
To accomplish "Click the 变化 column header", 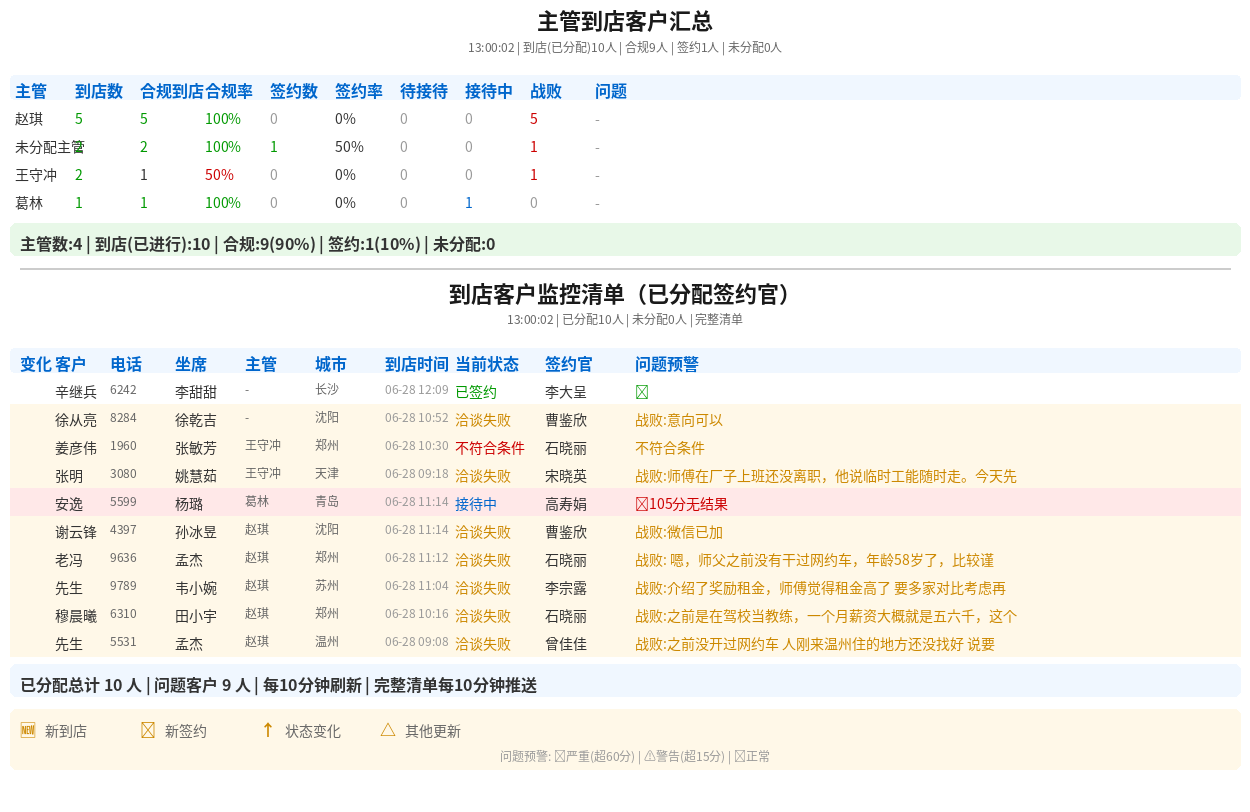I will click(x=36, y=364).
